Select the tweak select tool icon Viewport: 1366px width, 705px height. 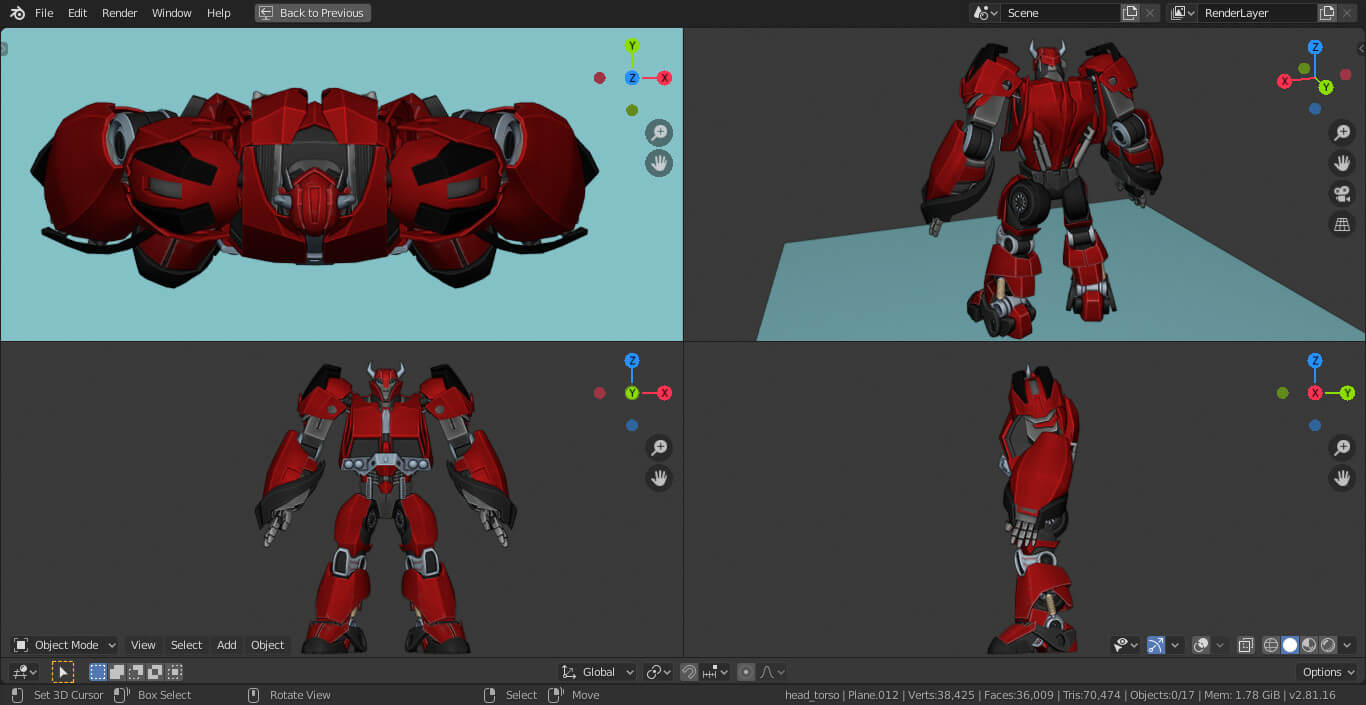[63, 672]
